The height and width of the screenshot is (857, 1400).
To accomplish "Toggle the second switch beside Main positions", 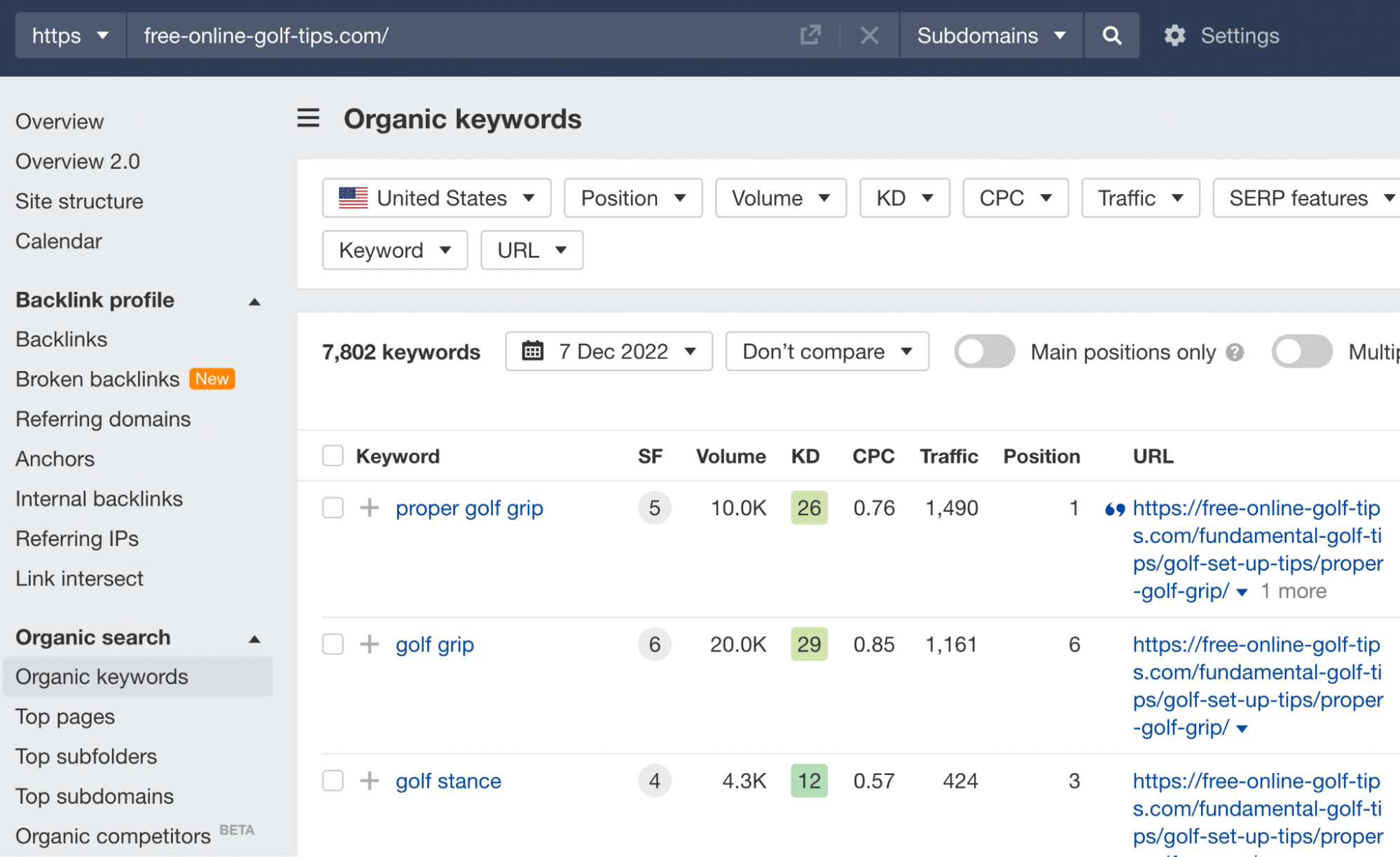I will click(x=1302, y=352).
